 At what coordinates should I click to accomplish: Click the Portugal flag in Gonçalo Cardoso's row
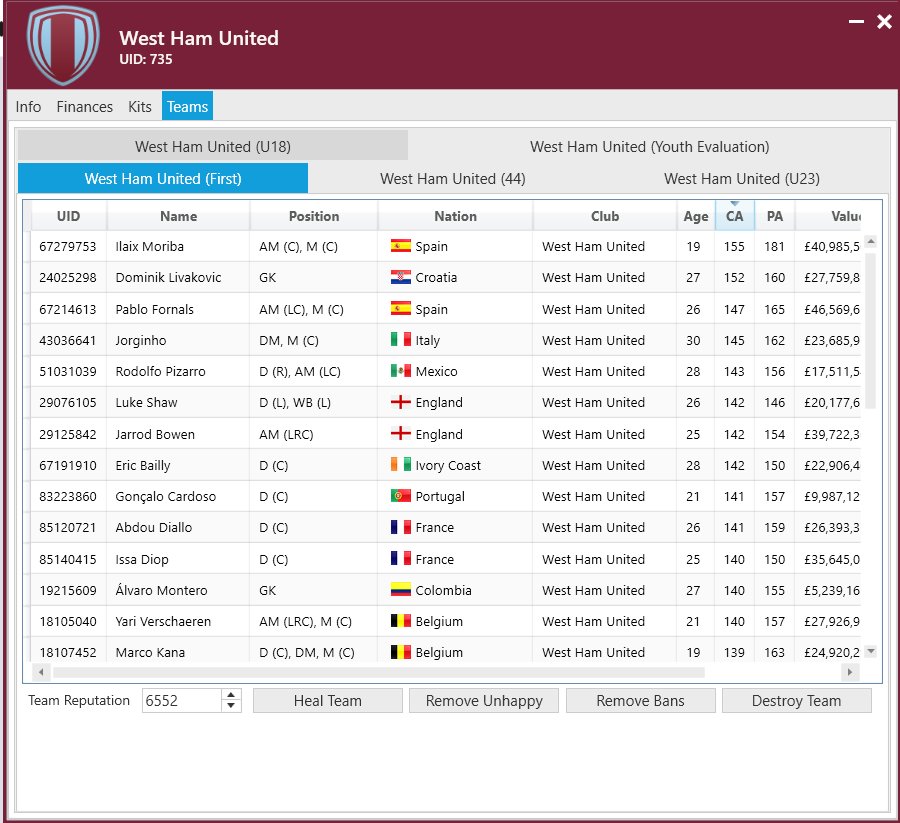401,496
